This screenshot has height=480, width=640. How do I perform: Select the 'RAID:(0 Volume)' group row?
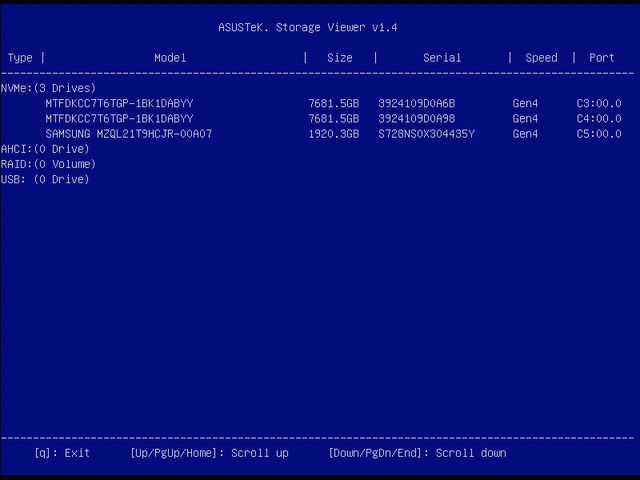[x=48, y=164]
